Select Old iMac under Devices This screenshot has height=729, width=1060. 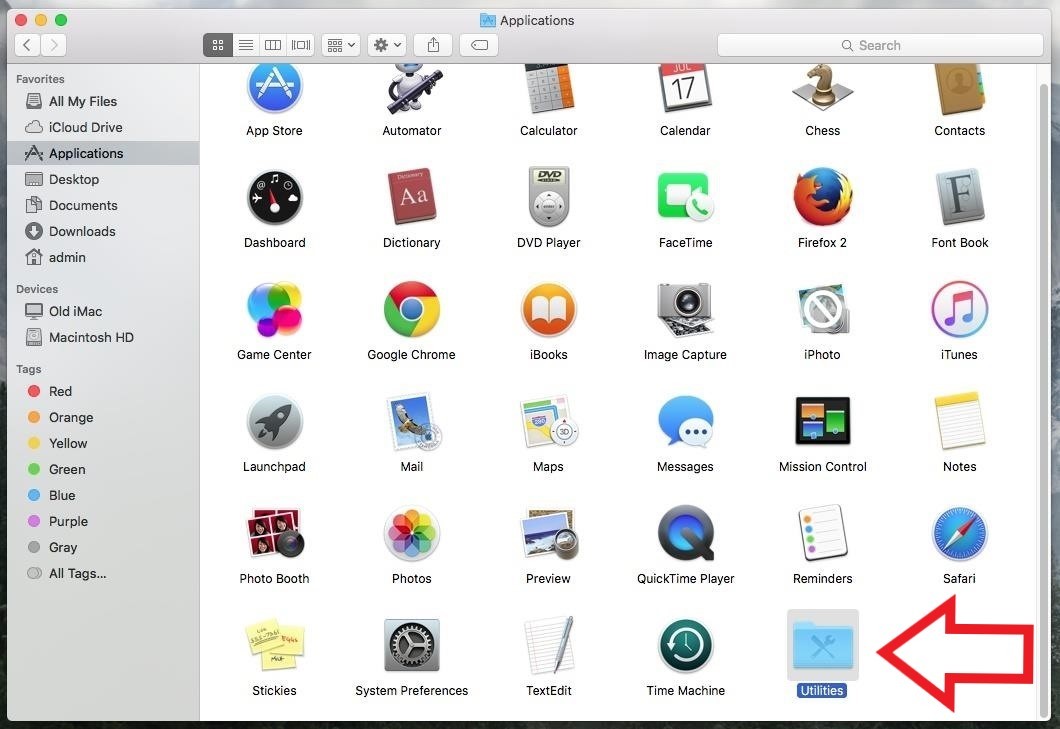point(103,312)
